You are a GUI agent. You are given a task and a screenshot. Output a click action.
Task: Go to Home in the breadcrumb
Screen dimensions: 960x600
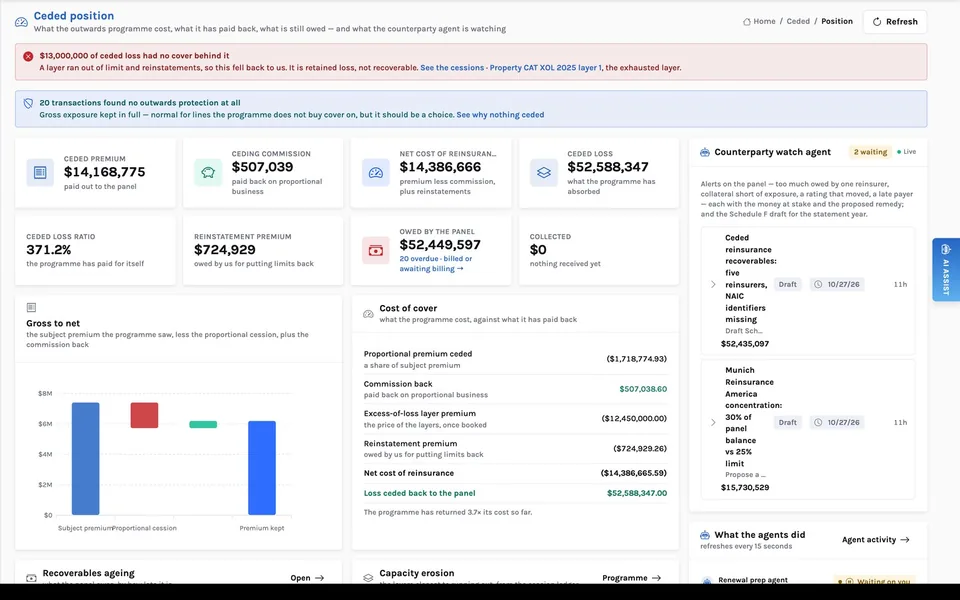[764, 21]
